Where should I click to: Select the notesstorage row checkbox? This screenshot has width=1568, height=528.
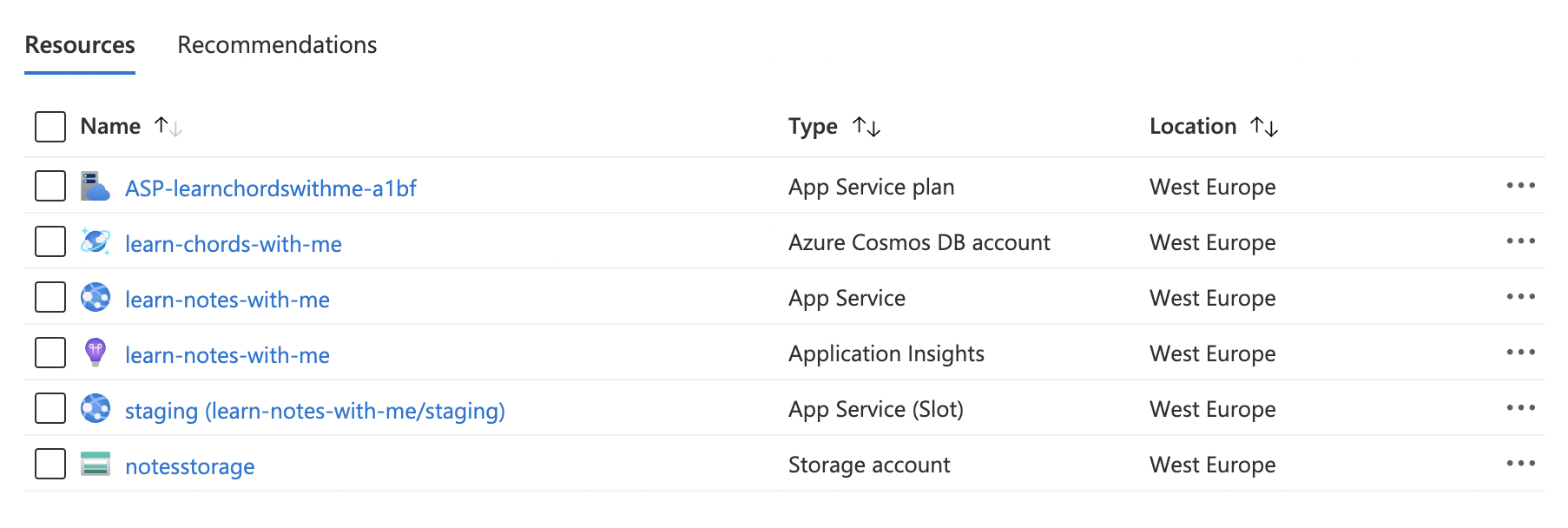50,464
